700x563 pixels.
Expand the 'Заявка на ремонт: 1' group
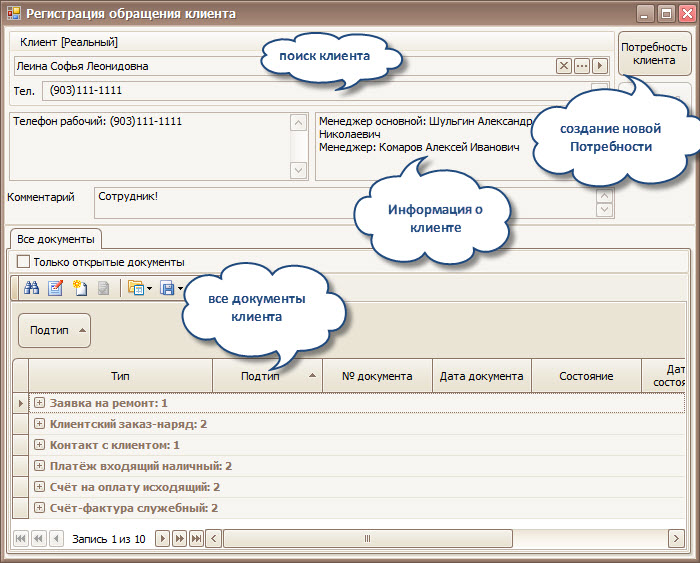[40, 402]
